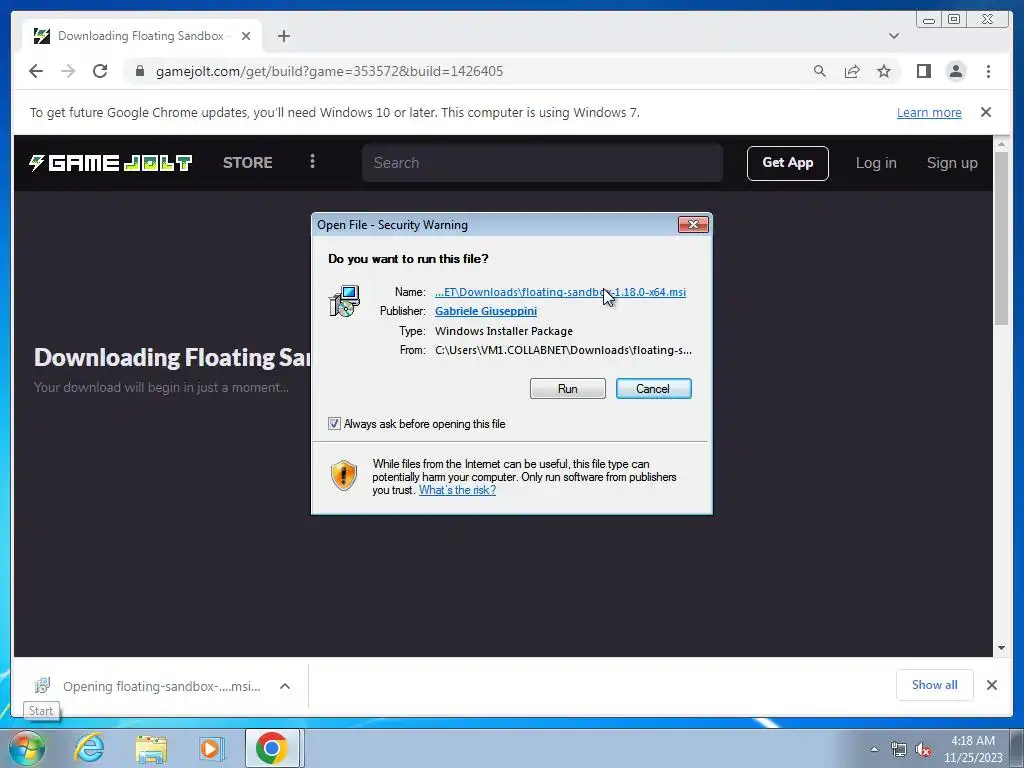Open the Log in page
1024x768 pixels.
tap(876, 163)
